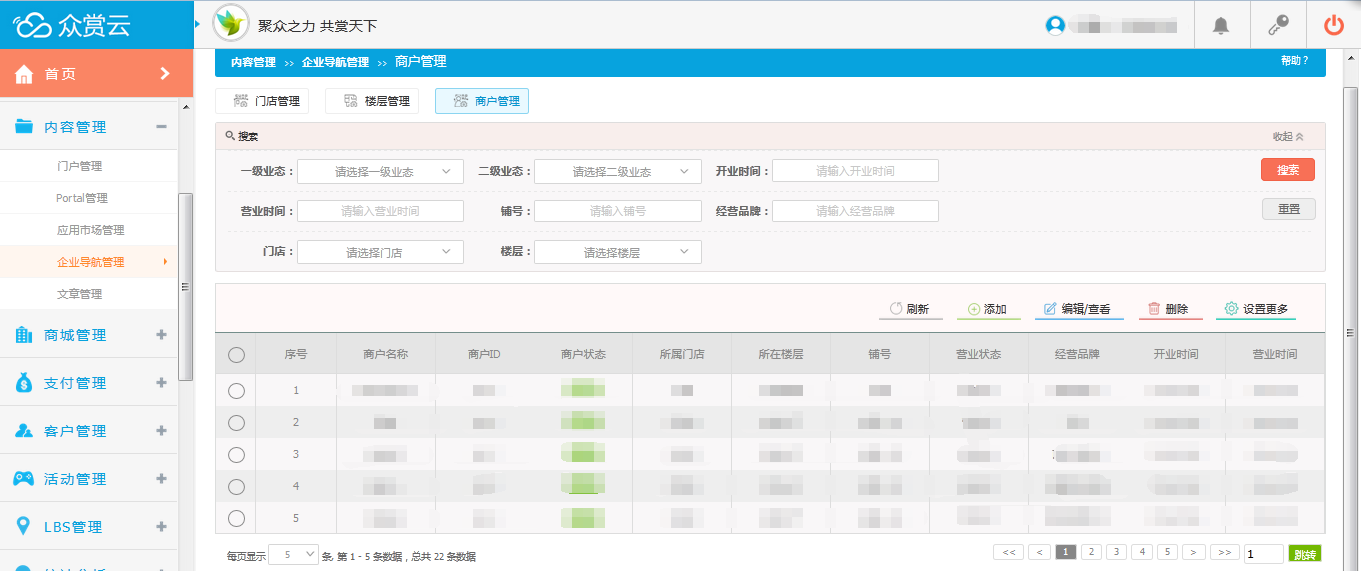
Task: Click the 客户管理 people icon
Action: [24, 431]
